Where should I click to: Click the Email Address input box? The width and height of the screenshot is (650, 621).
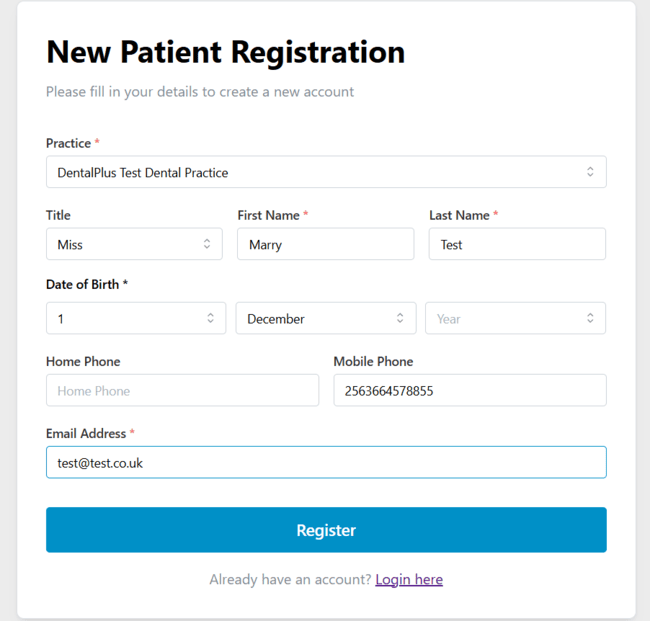[325, 463]
